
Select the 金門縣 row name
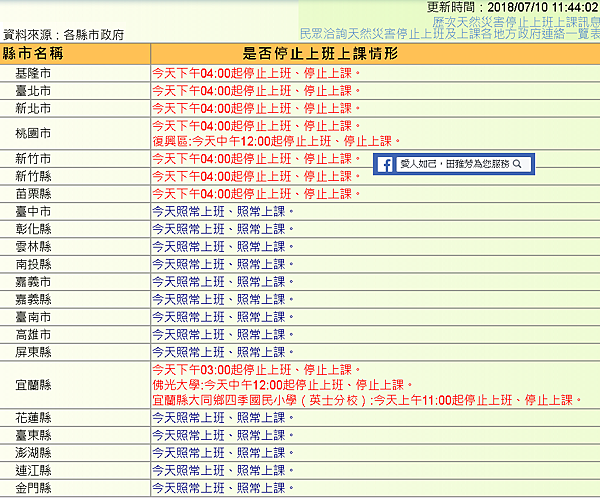point(33,488)
